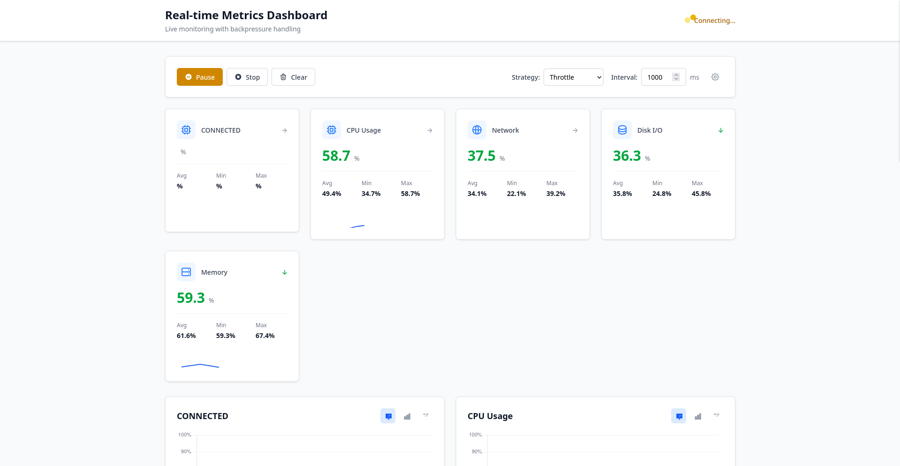
Task: Click the CPU Usage sparkline in its card
Action: (x=357, y=226)
